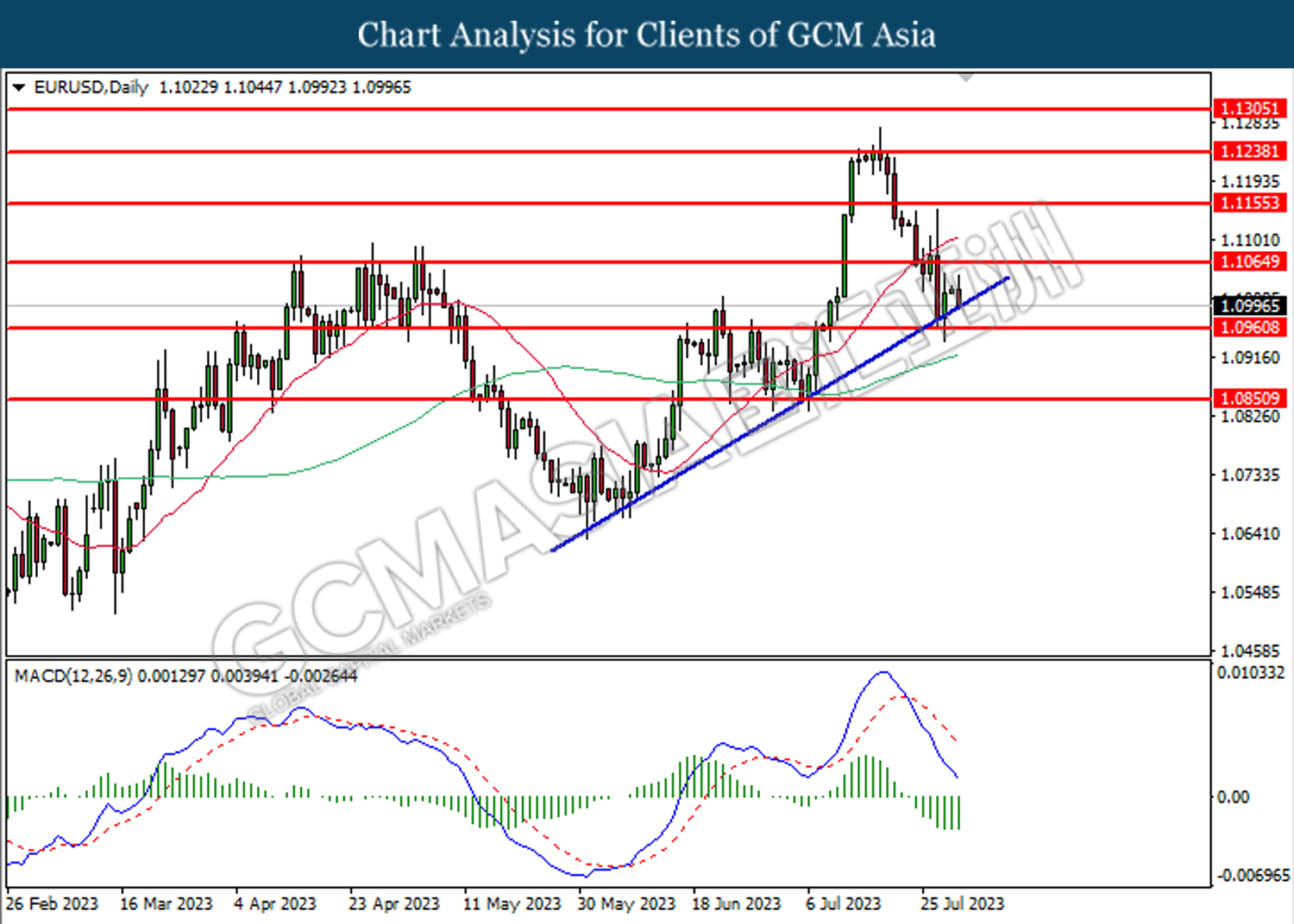The image size is (1294, 924).
Task: Click the 30 May 2023 date label
Action: (626, 903)
